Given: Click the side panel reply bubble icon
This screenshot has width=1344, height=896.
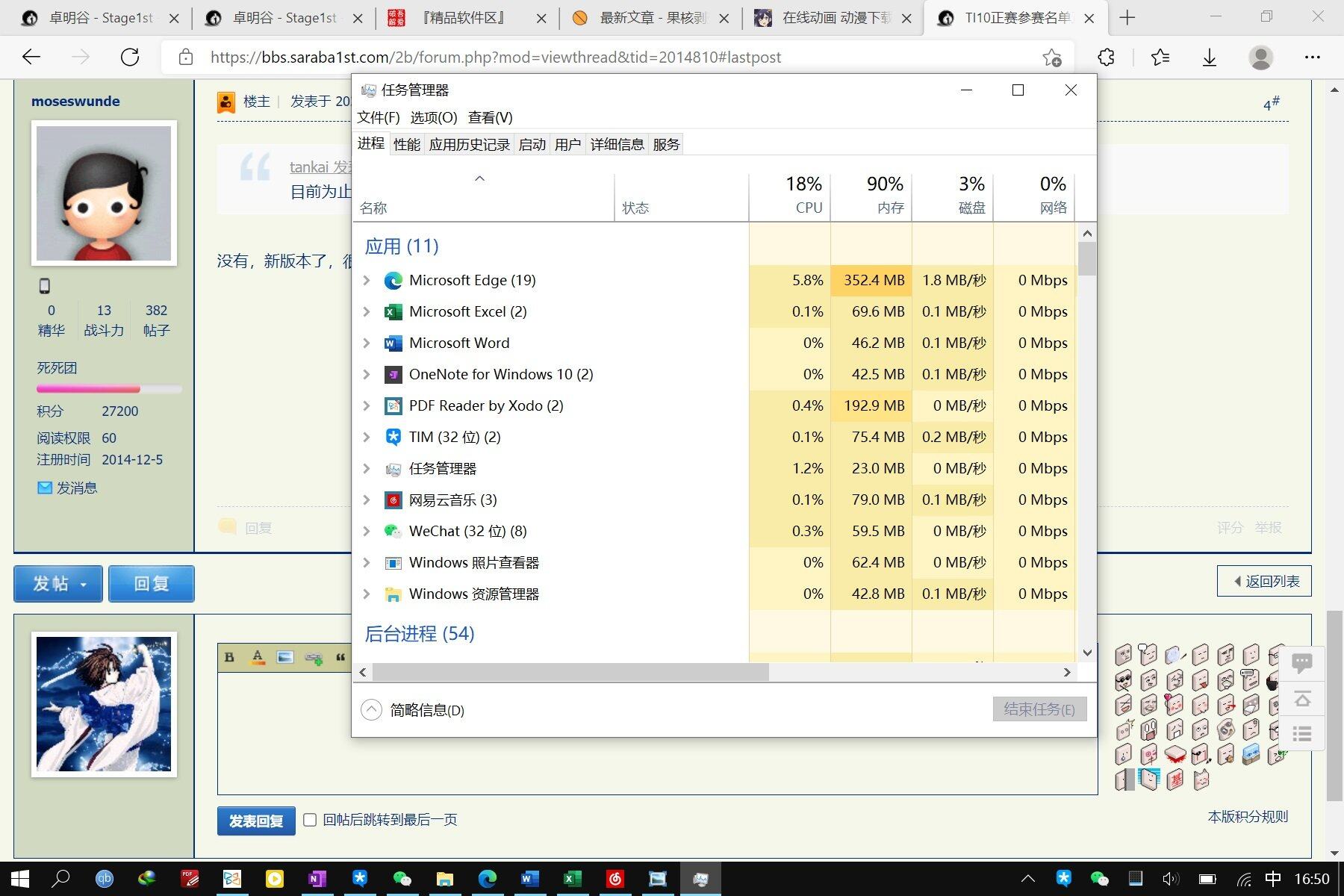Looking at the screenshot, I should click(1302, 663).
